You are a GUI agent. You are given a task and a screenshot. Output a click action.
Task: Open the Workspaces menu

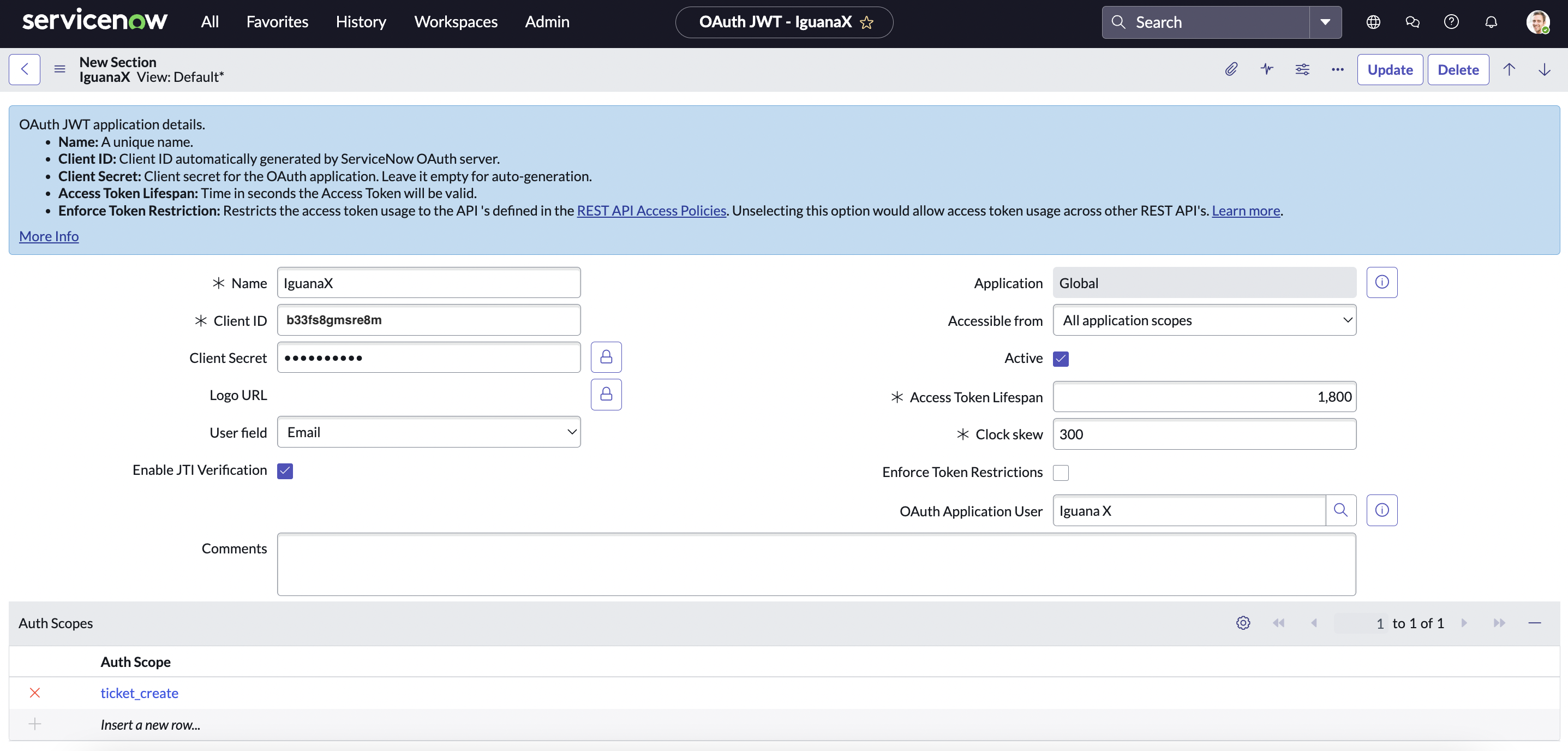click(x=456, y=22)
